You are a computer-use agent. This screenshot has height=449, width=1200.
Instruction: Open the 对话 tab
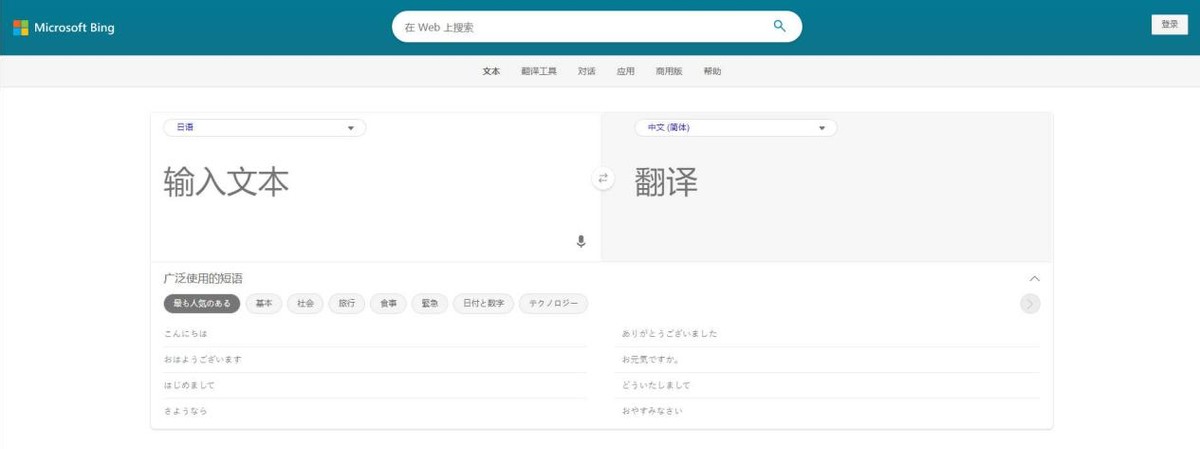pos(587,72)
